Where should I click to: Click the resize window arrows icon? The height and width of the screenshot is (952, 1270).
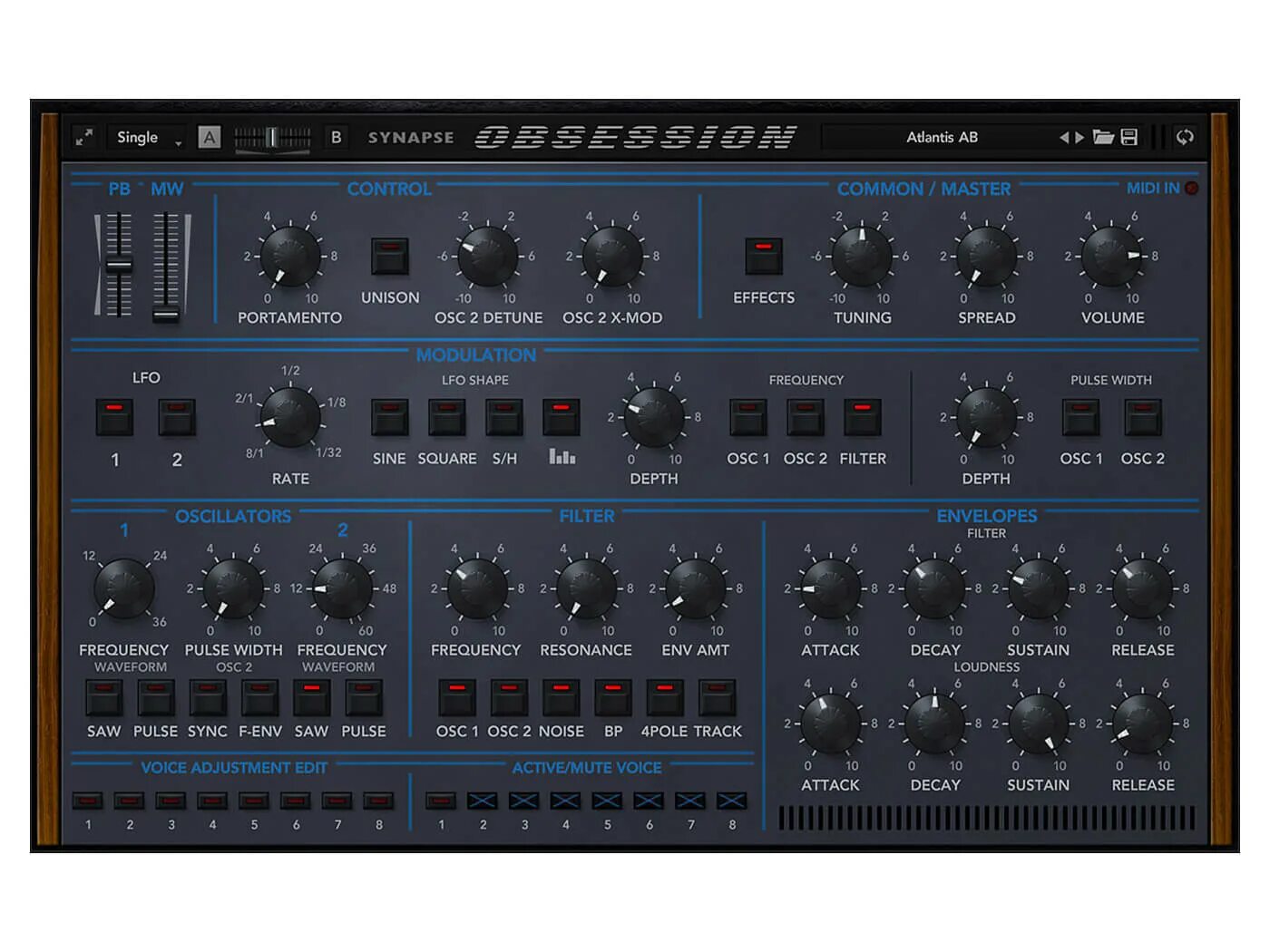[x=83, y=137]
